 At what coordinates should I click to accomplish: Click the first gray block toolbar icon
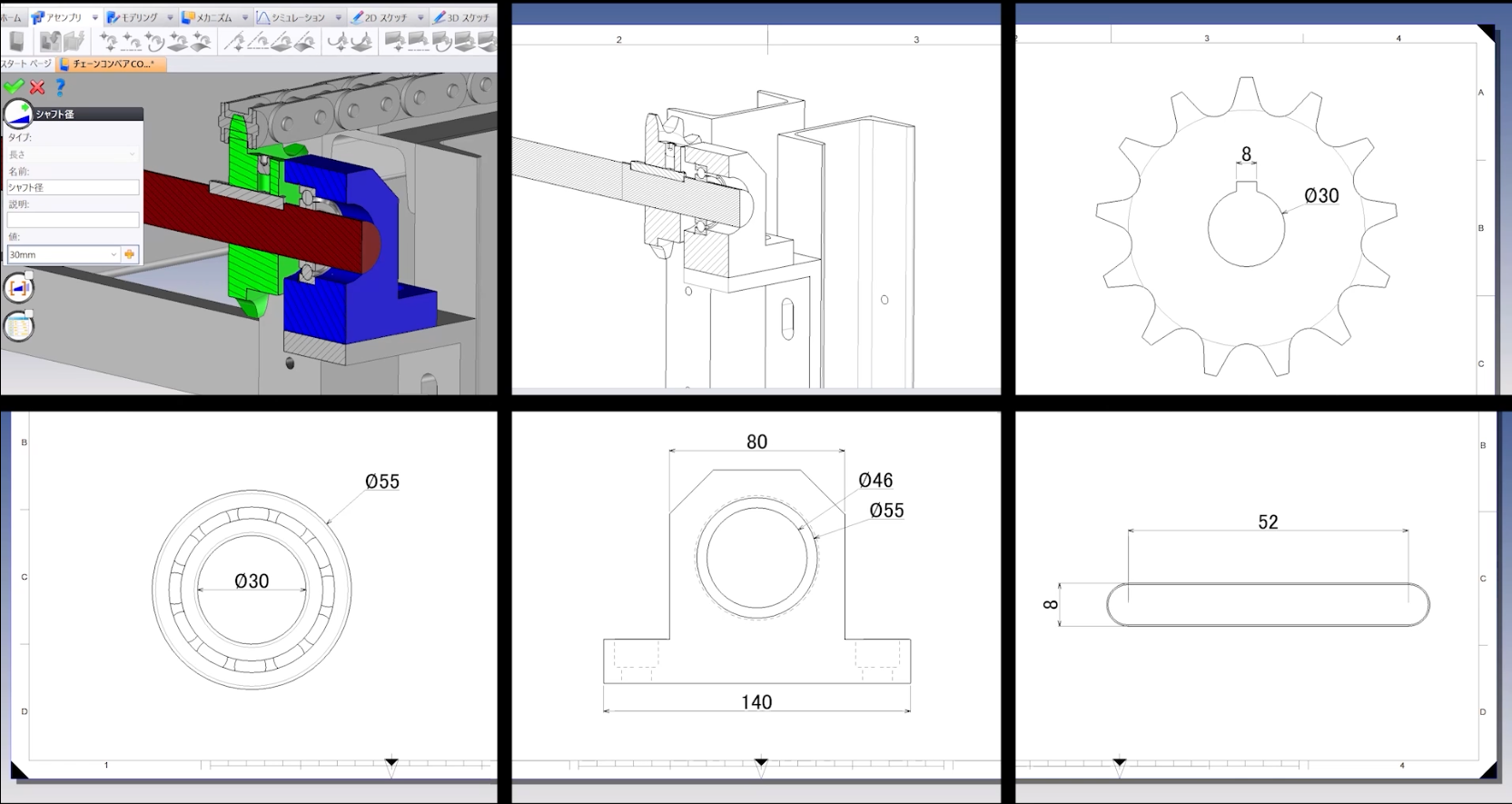tap(16, 41)
